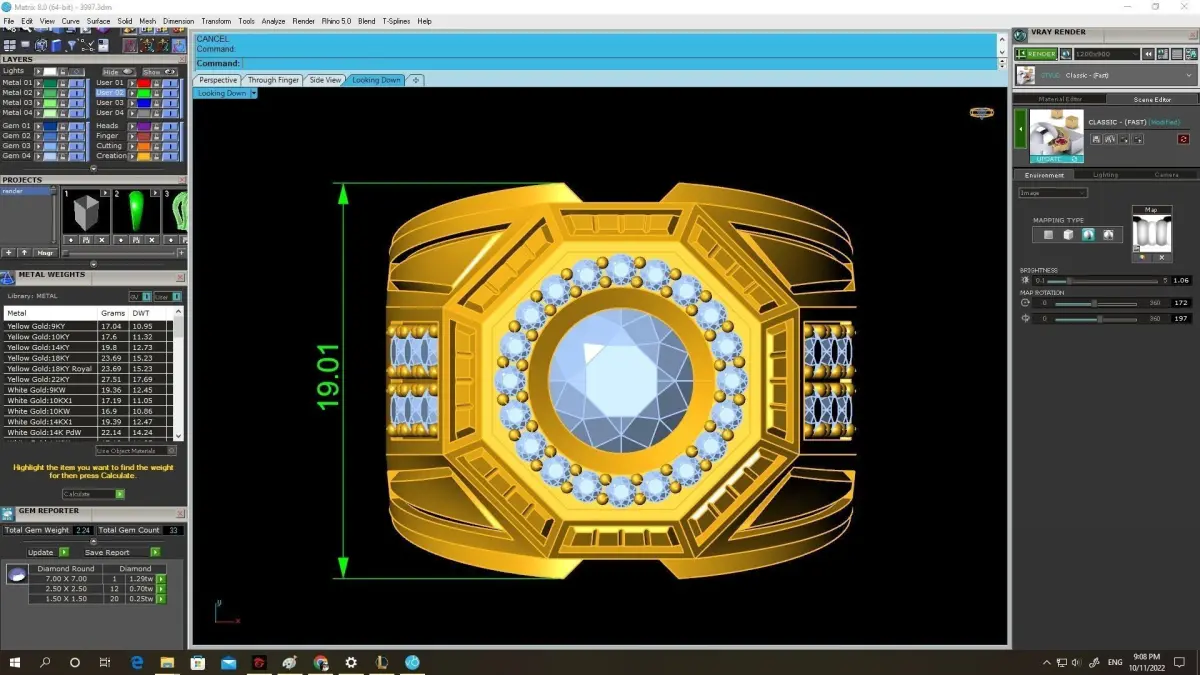
Task: Switch to the Material Editor tab
Action: pos(1060,99)
